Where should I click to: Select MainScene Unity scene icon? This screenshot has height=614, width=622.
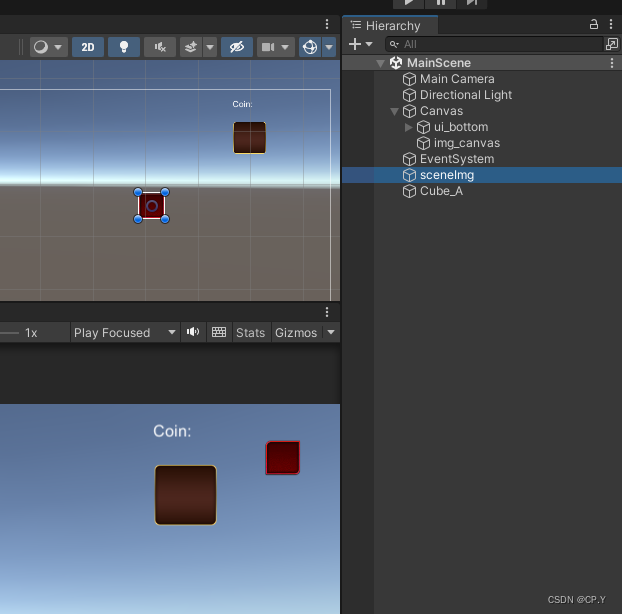pos(396,63)
